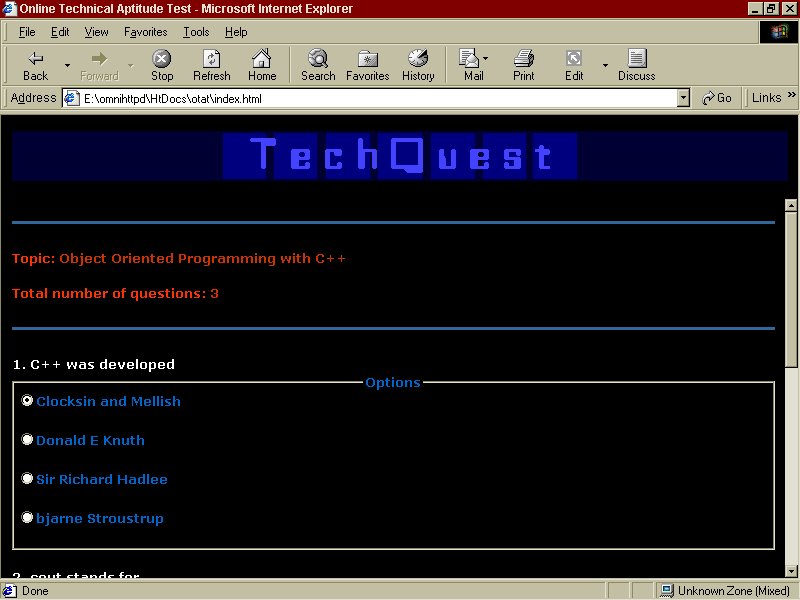Click the page icon in the Address bar
800x600 pixels.
tap(71, 98)
